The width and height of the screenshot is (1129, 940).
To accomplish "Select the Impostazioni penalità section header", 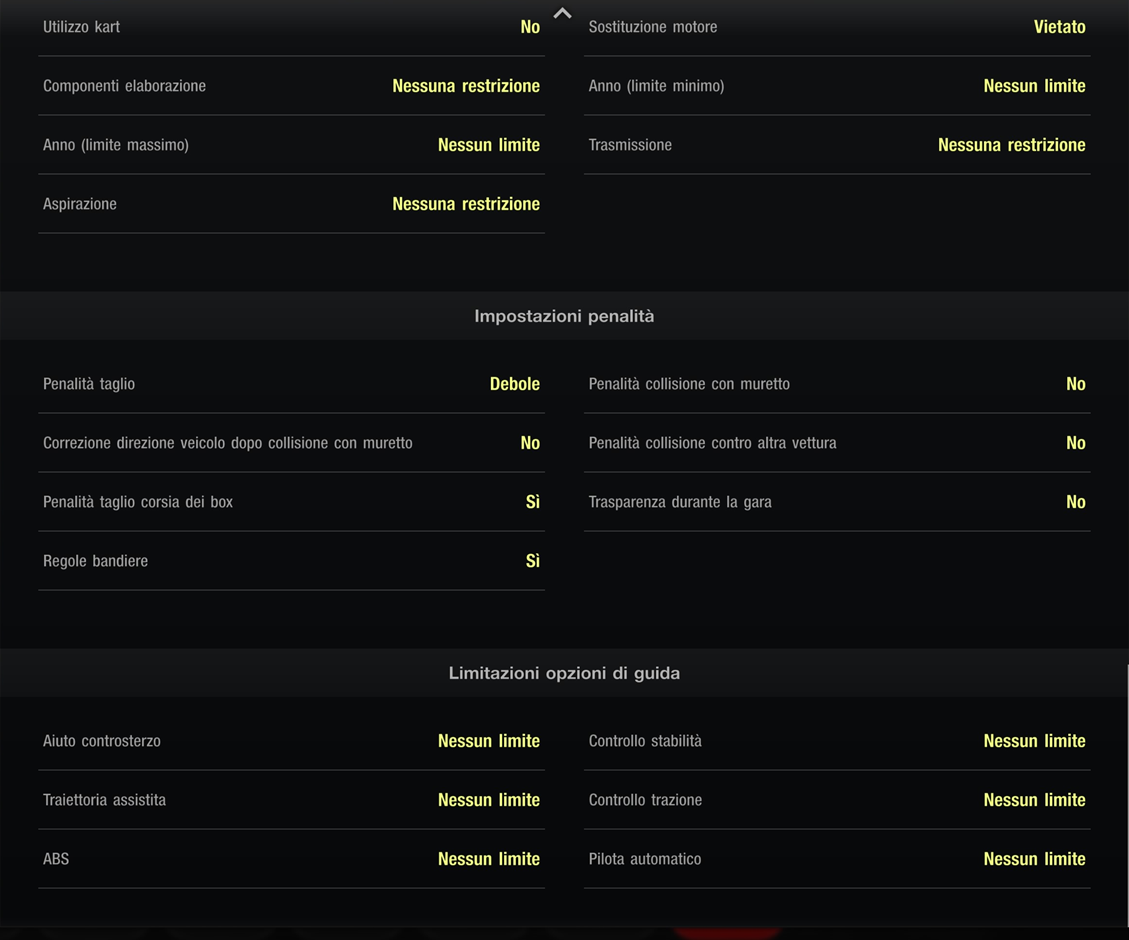I will tap(564, 316).
